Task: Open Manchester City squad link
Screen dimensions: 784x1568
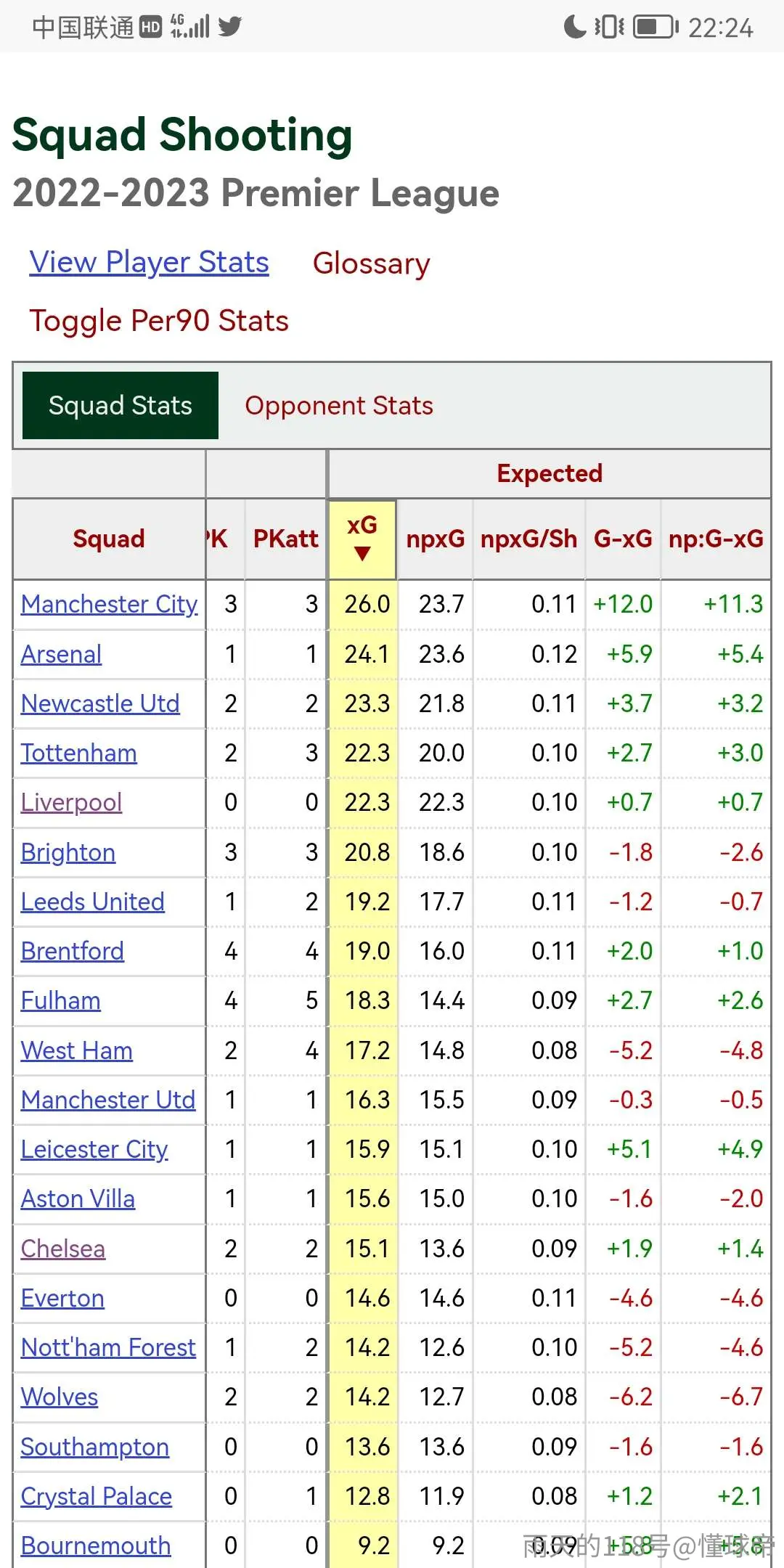Action: pyautogui.click(x=109, y=604)
